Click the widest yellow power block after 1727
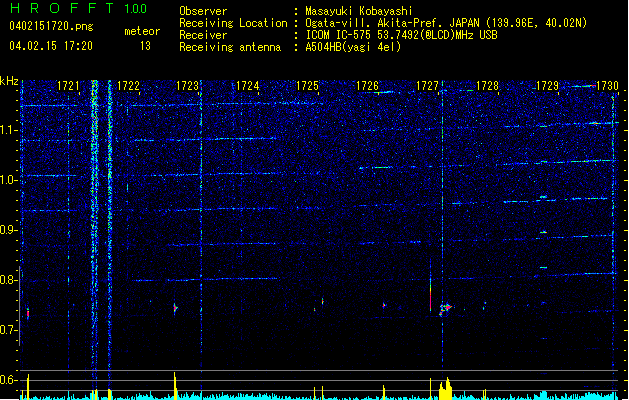The height and width of the screenshot is (400, 629). click(x=445, y=388)
